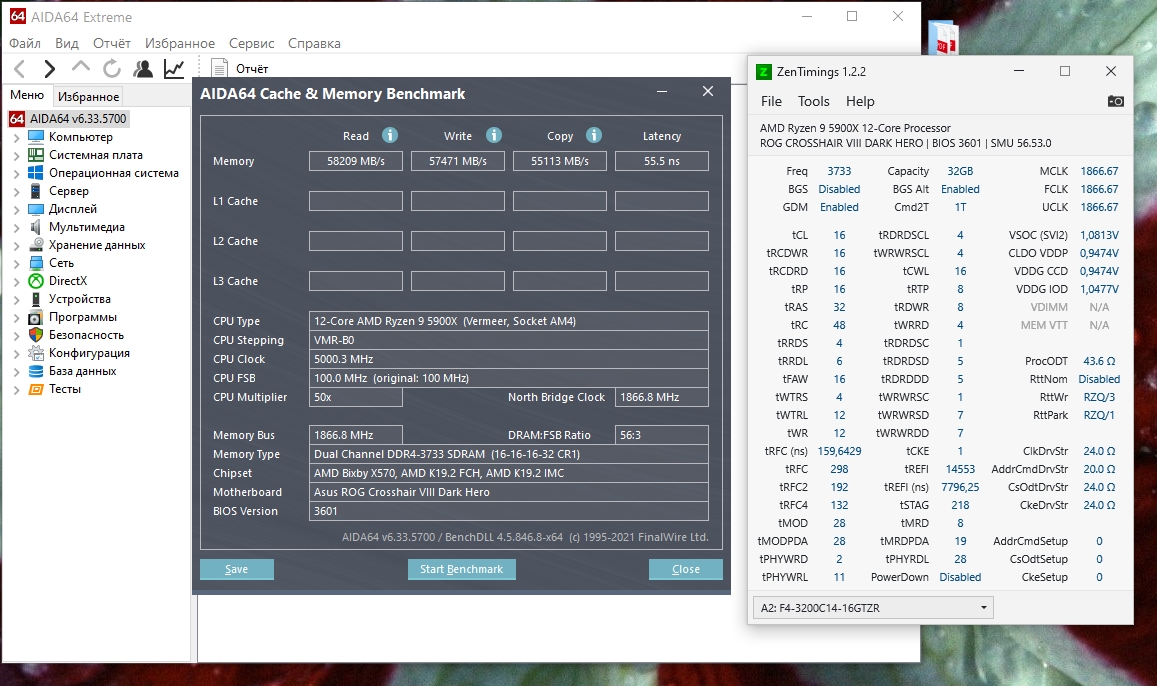The image size is (1157, 686).
Task: Open the A2 memory module dropdown
Action: pos(871,607)
